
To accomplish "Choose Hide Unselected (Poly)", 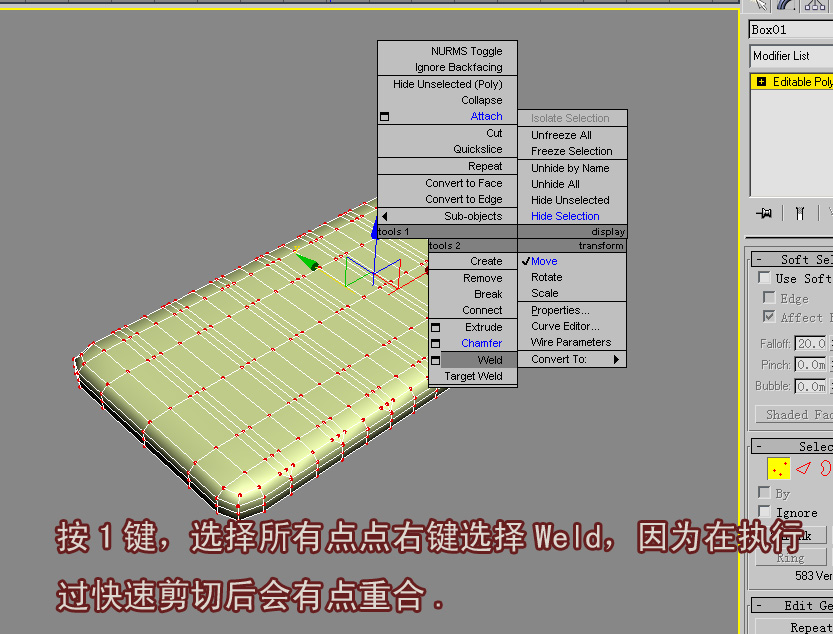I will click(447, 84).
